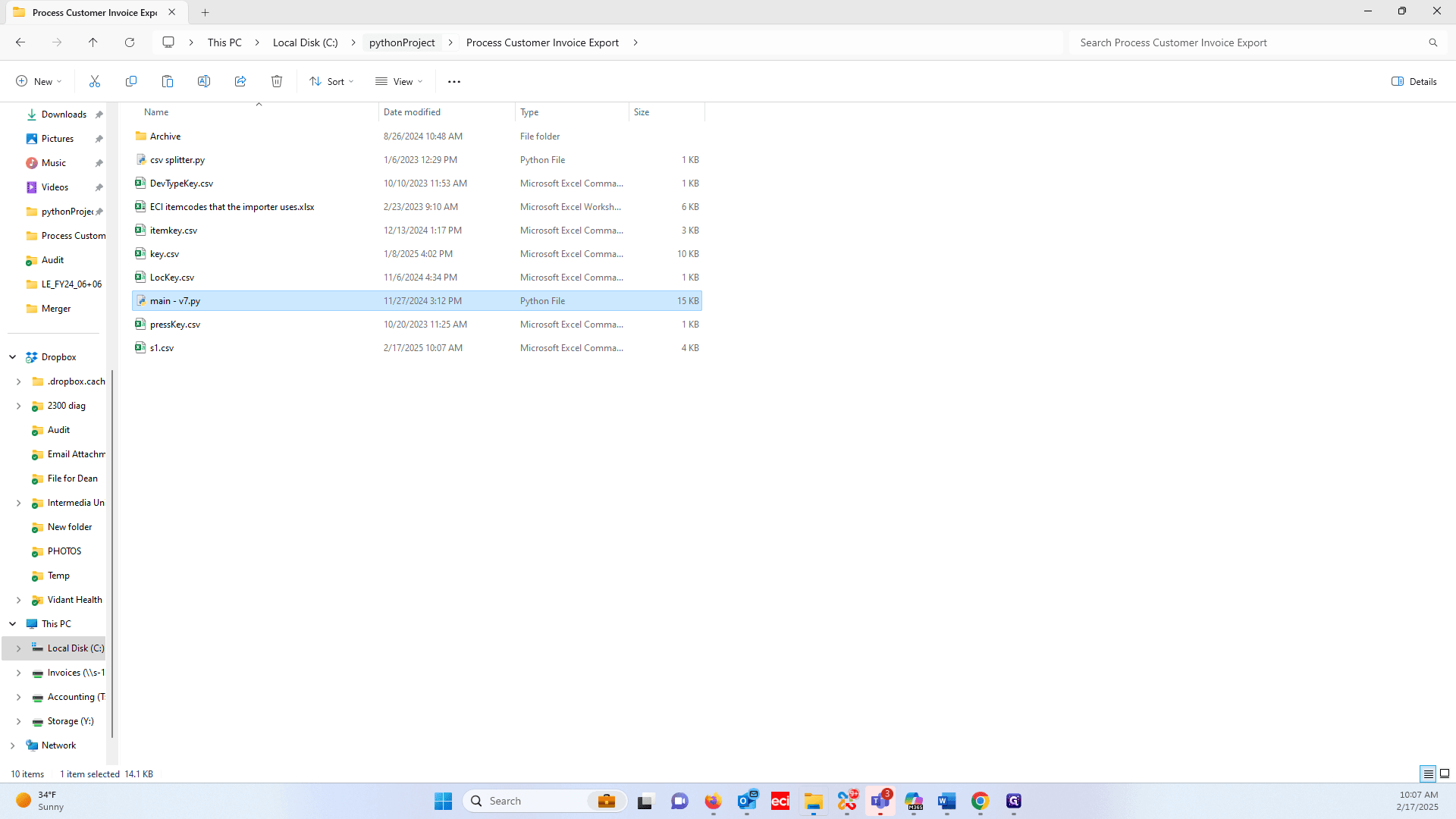Click the Delete trash icon
Image resolution: width=1456 pixels, height=819 pixels.
(277, 81)
